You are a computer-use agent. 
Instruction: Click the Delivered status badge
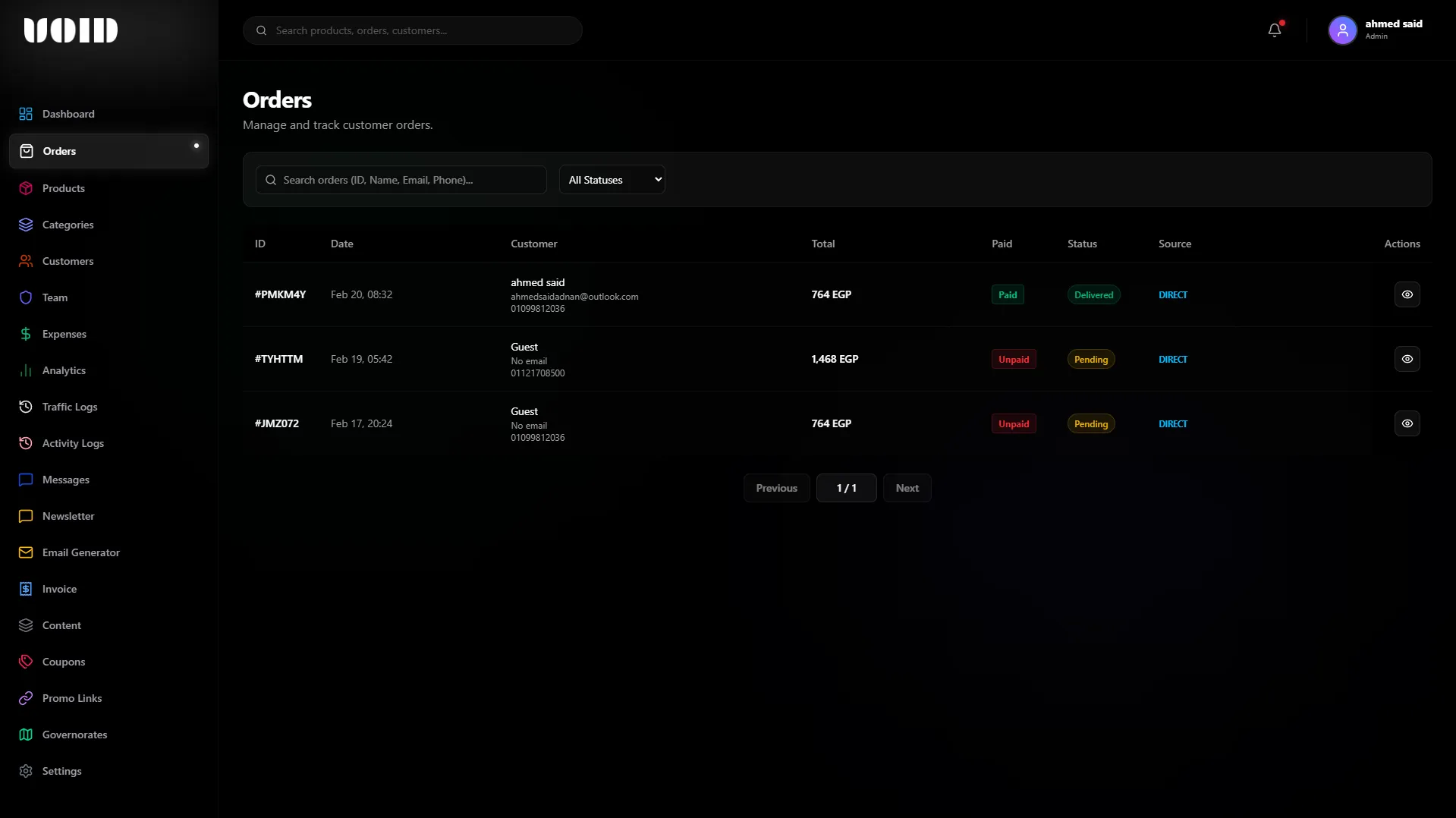[x=1093, y=294]
